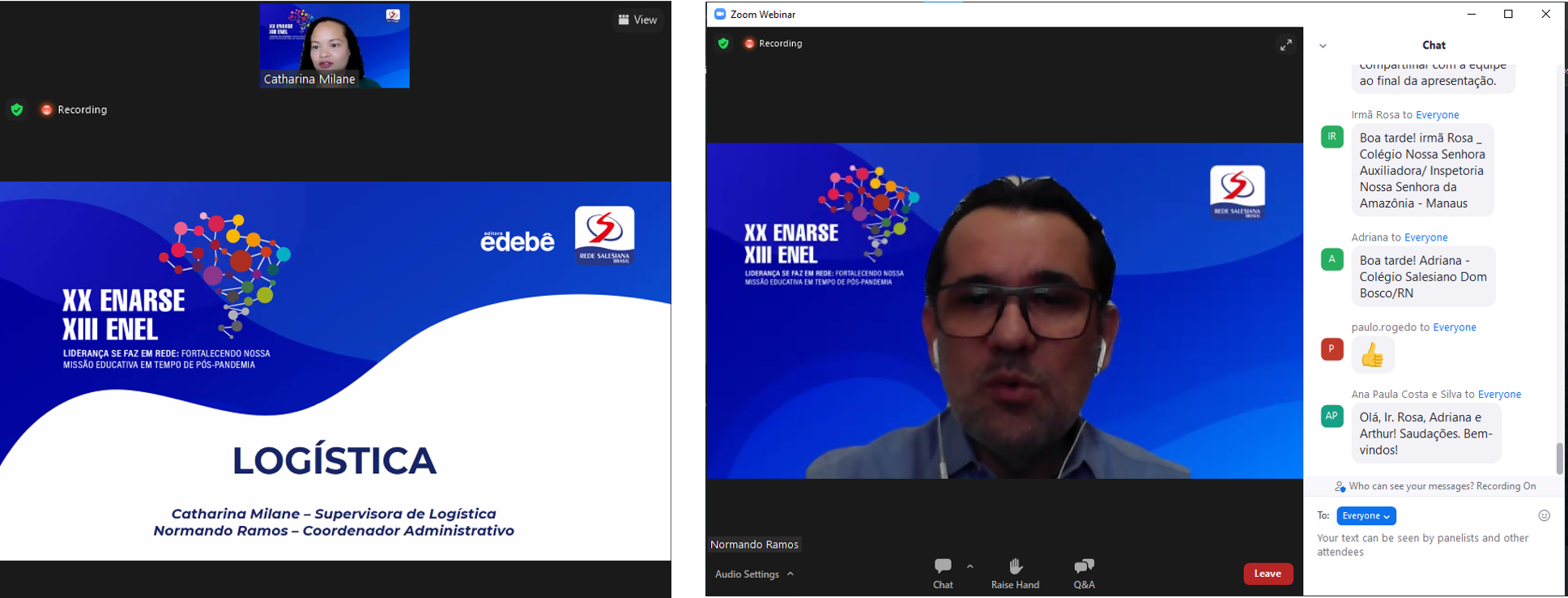
Task: Click the Rede Salesiana logo on the slide
Action: pyautogui.click(x=604, y=236)
